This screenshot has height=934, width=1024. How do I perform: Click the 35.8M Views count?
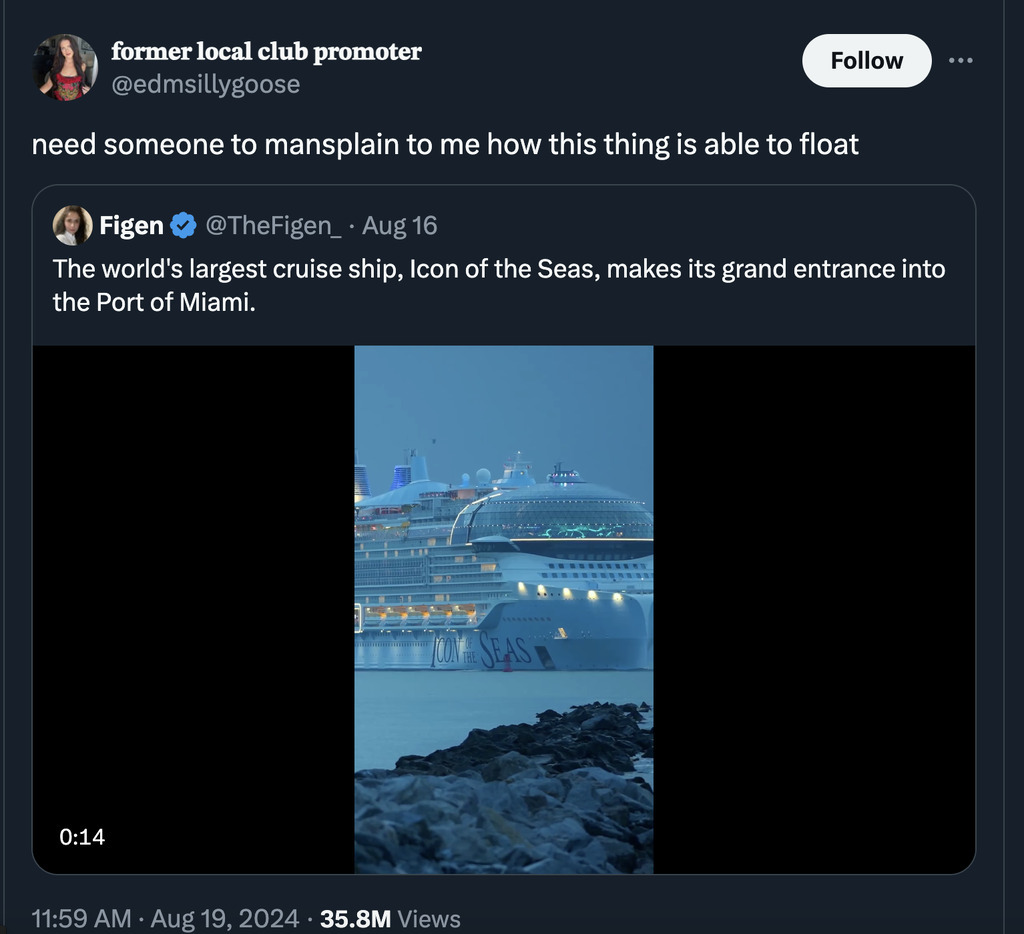(x=390, y=918)
